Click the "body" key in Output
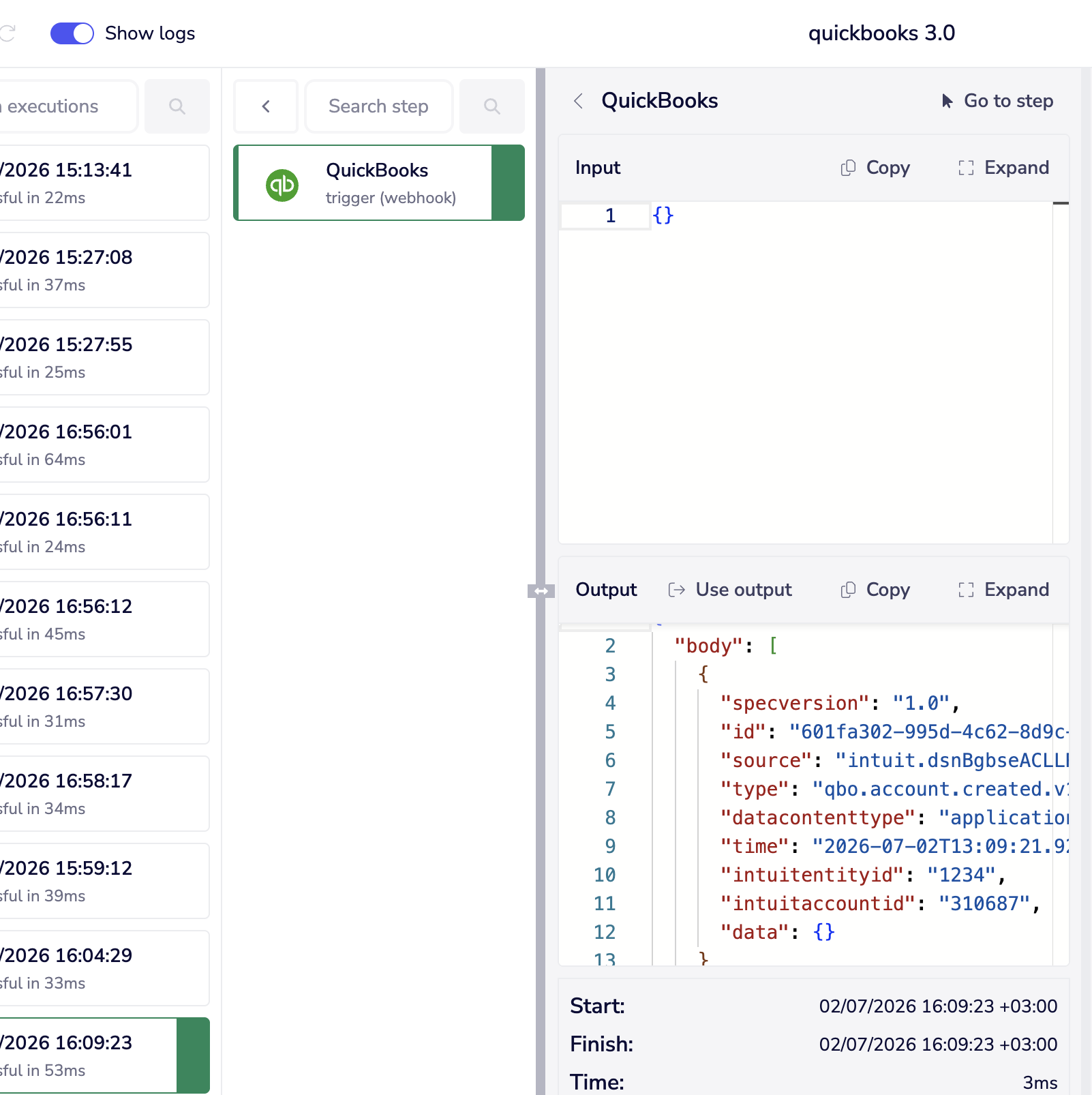Image resolution: width=1092 pixels, height=1095 pixels. (x=708, y=646)
